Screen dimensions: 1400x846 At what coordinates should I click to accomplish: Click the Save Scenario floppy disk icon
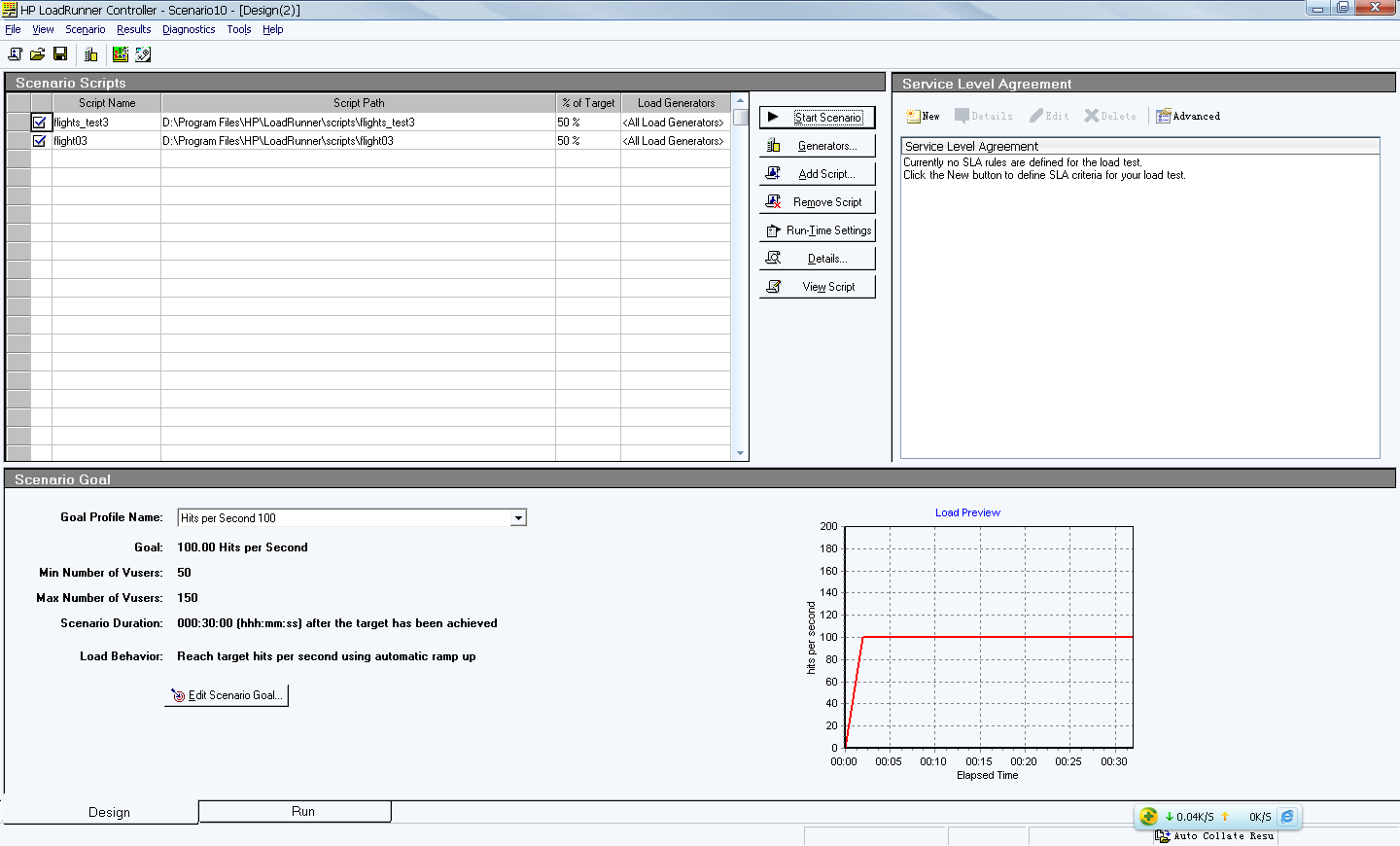[x=60, y=54]
